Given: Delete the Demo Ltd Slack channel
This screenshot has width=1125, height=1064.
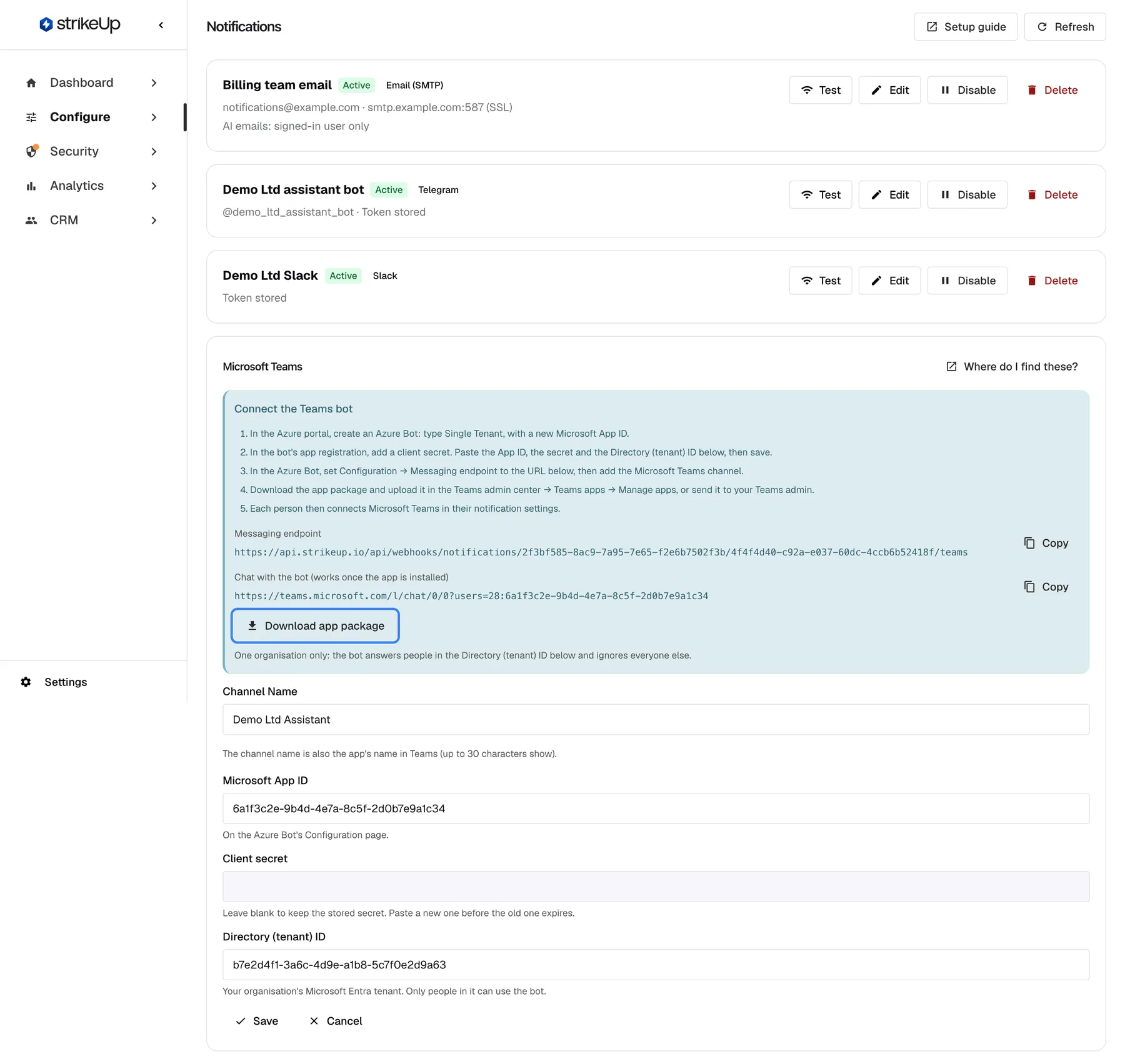Looking at the screenshot, I should click(1052, 281).
